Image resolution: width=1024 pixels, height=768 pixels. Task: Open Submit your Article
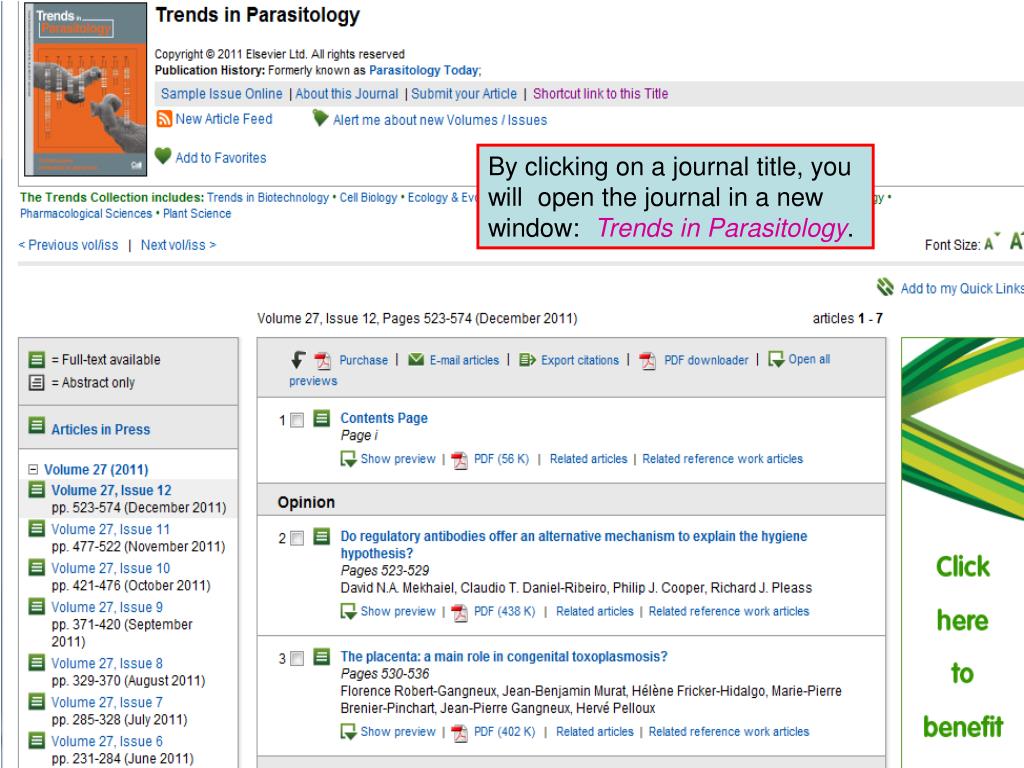pos(464,93)
